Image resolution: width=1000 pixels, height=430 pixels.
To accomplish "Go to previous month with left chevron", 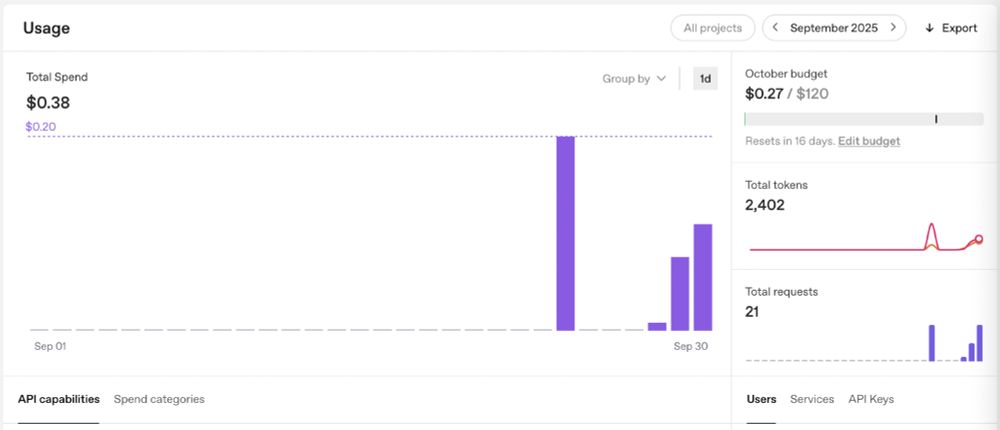I will (x=775, y=27).
